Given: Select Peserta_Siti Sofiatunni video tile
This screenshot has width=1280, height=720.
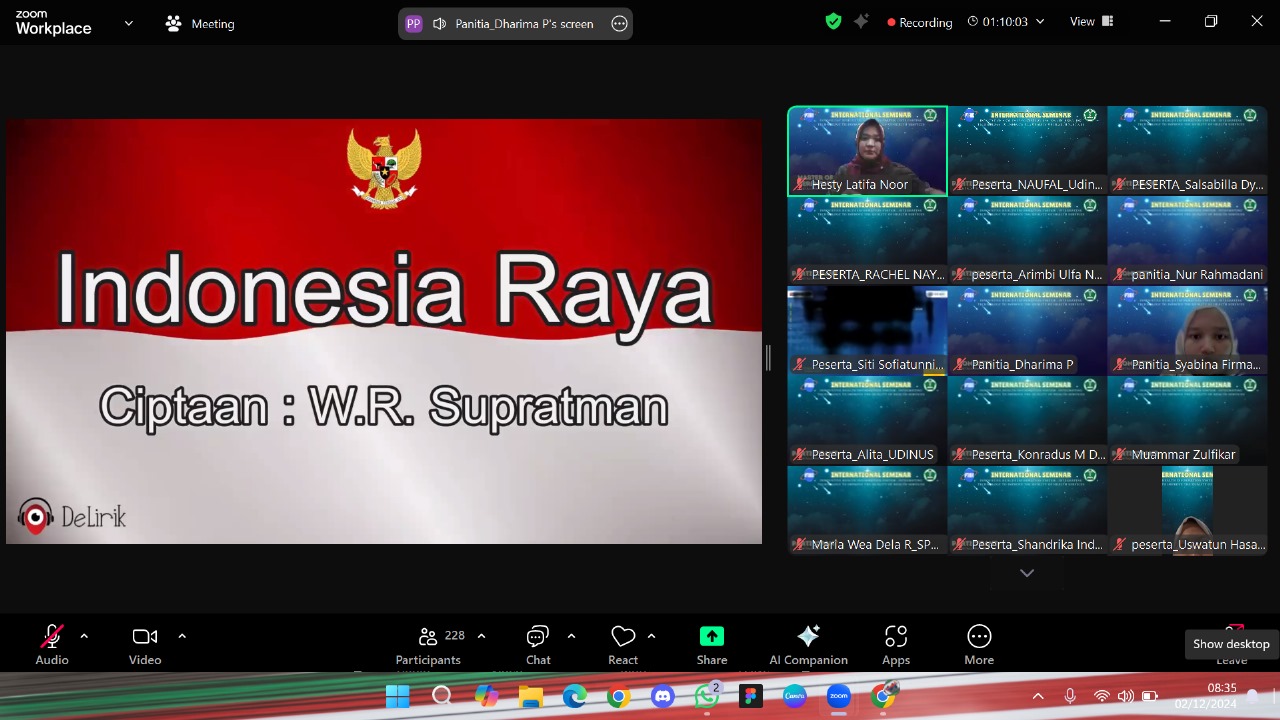Looking at the screenshot, I should pos(867,331).
